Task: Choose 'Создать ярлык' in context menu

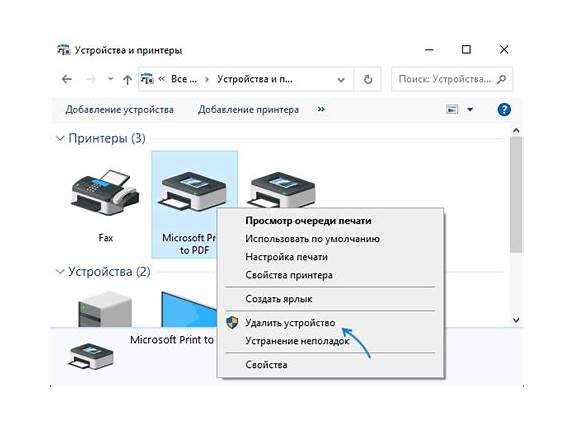Action: (x=279, y=299)
